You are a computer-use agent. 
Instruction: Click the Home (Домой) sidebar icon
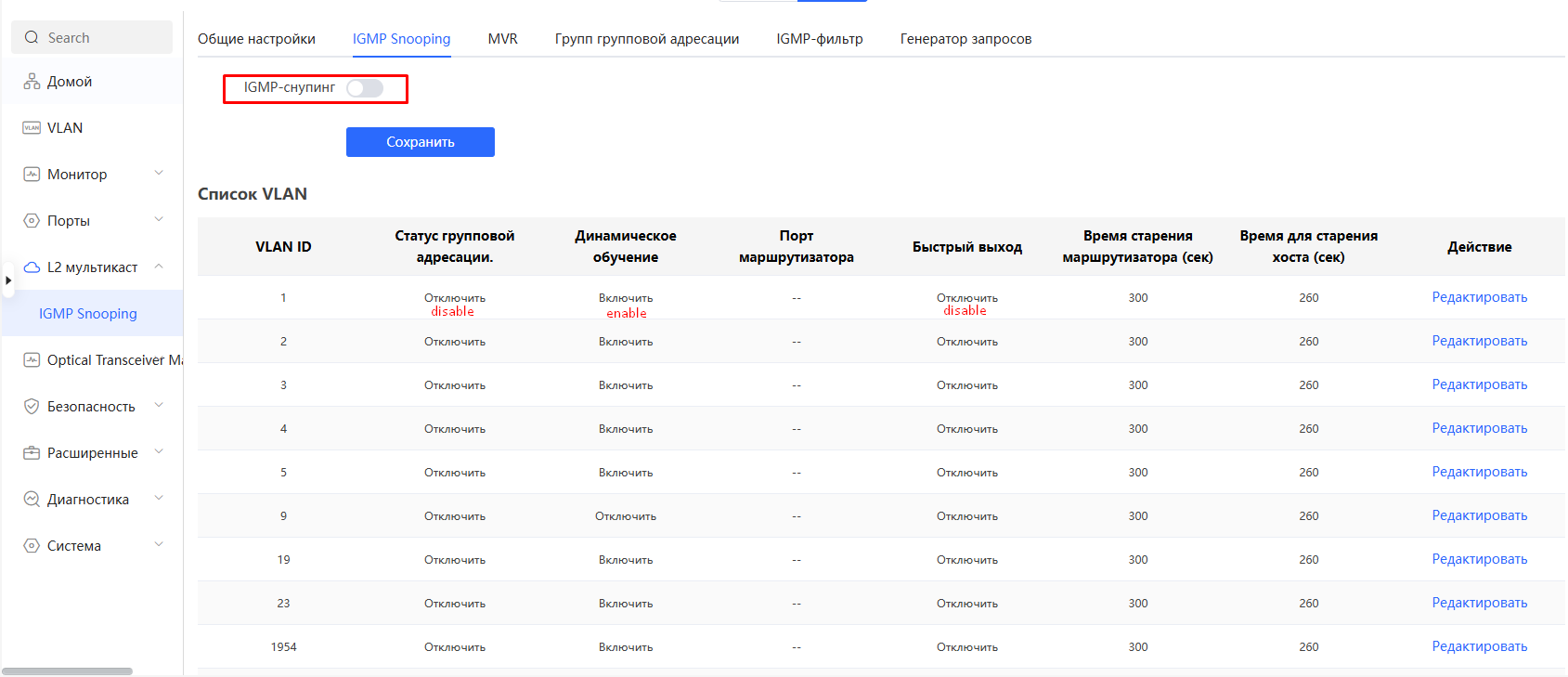click(32, 82)
